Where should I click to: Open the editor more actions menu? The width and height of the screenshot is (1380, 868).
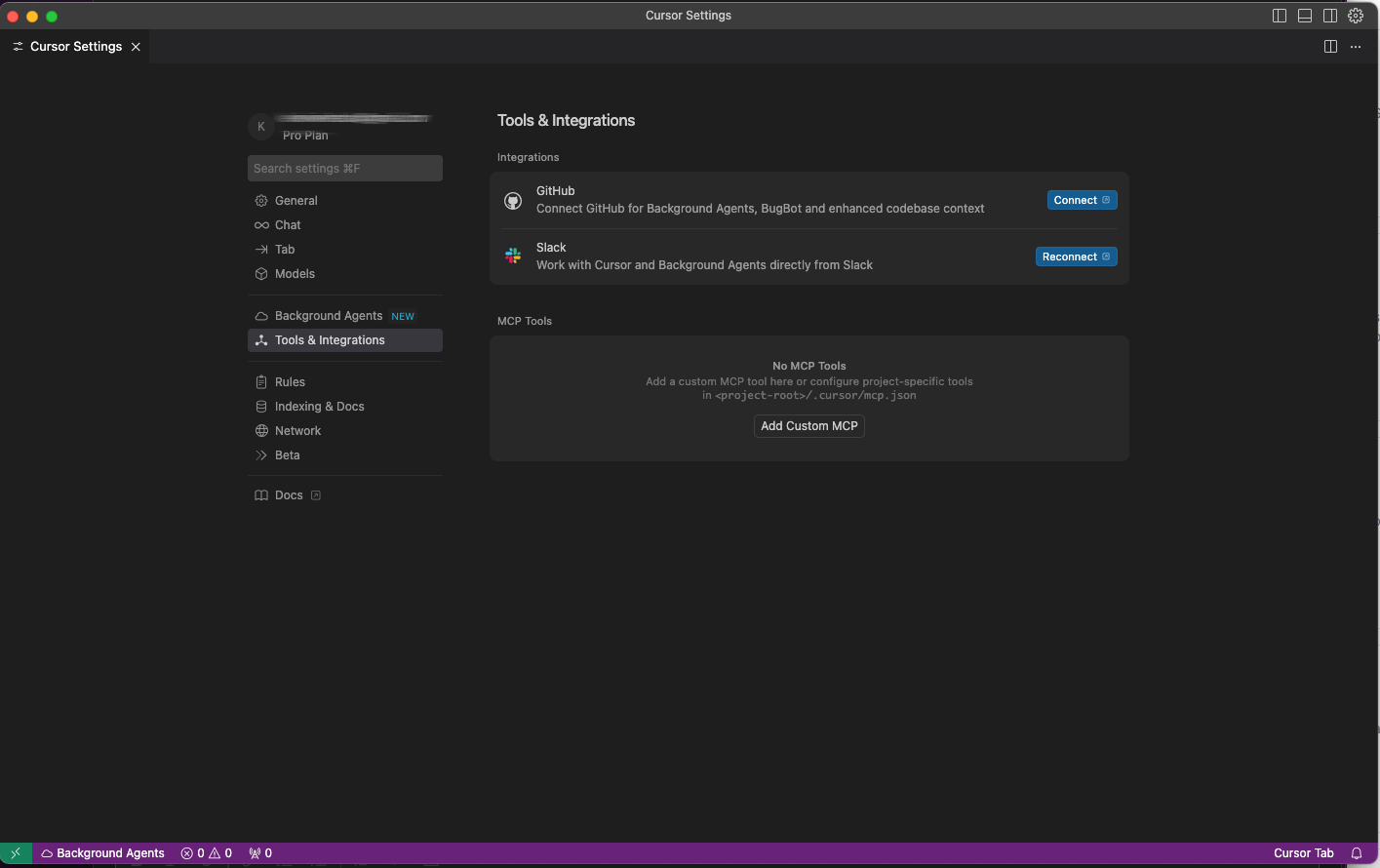coord(1356,46)
